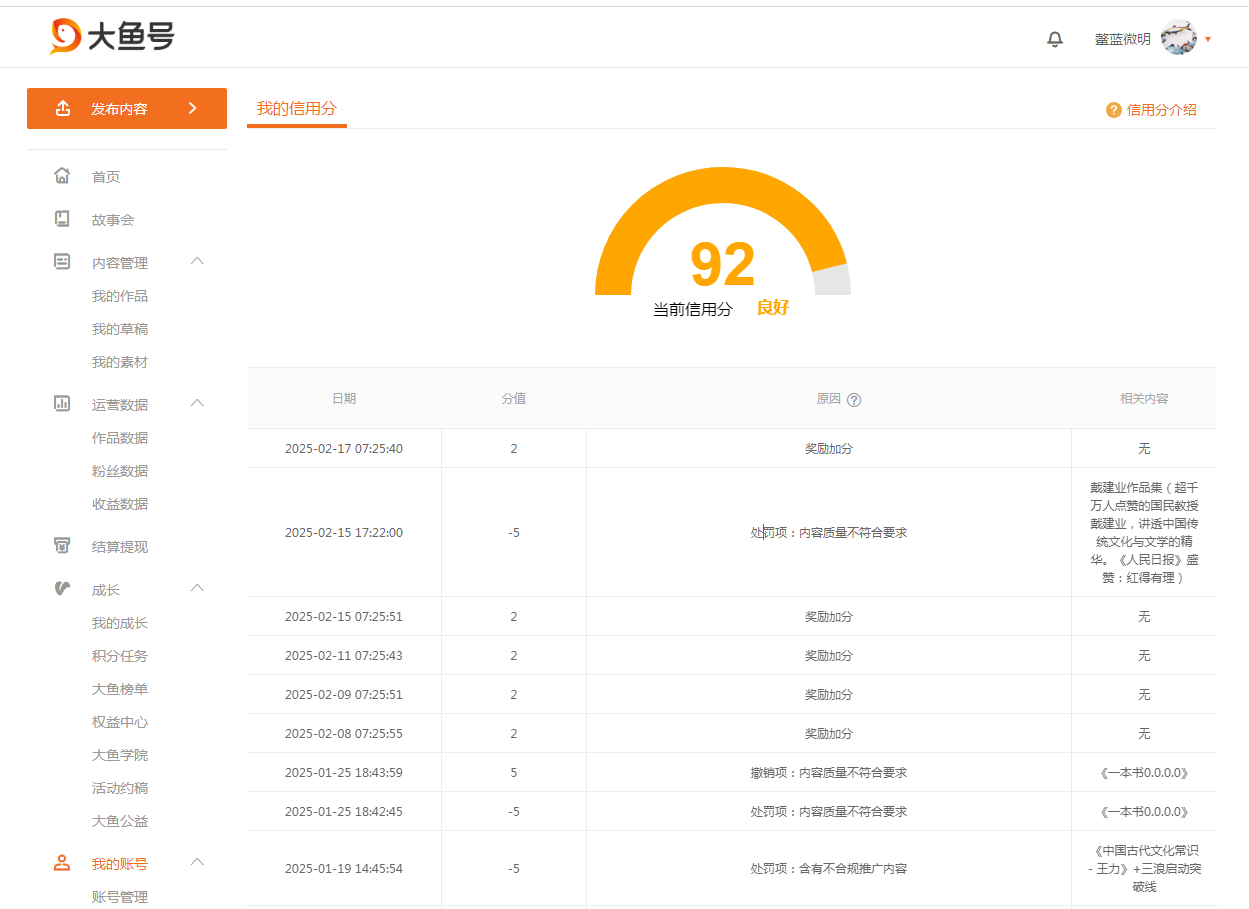Open 首页 in sidebar
This screenshot has height=909, width=1249.
coord(106,177)
